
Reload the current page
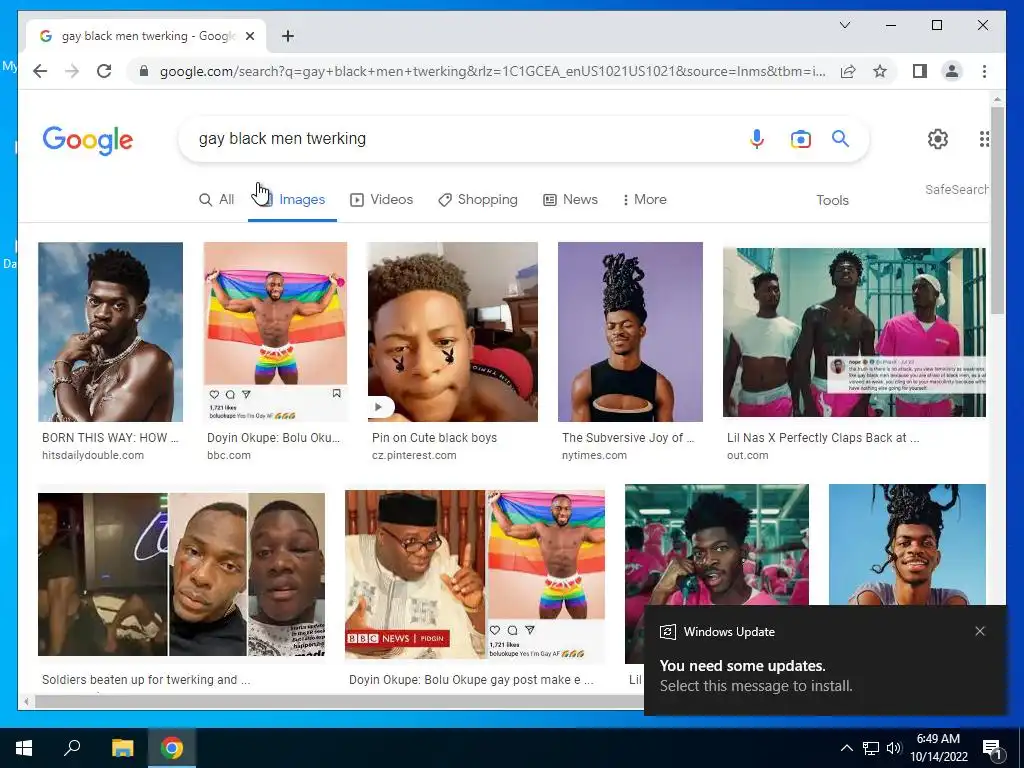point(104,71)
